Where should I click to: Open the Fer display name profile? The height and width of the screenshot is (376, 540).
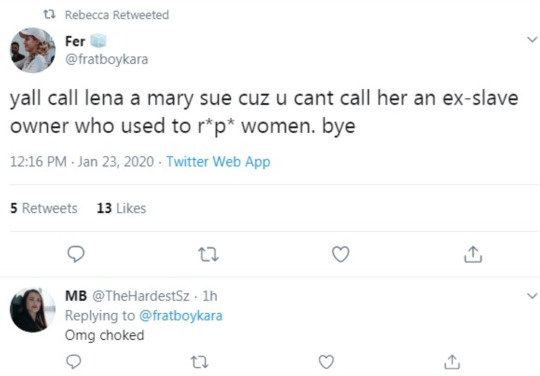pyautogui.click(x=75, y=41)
